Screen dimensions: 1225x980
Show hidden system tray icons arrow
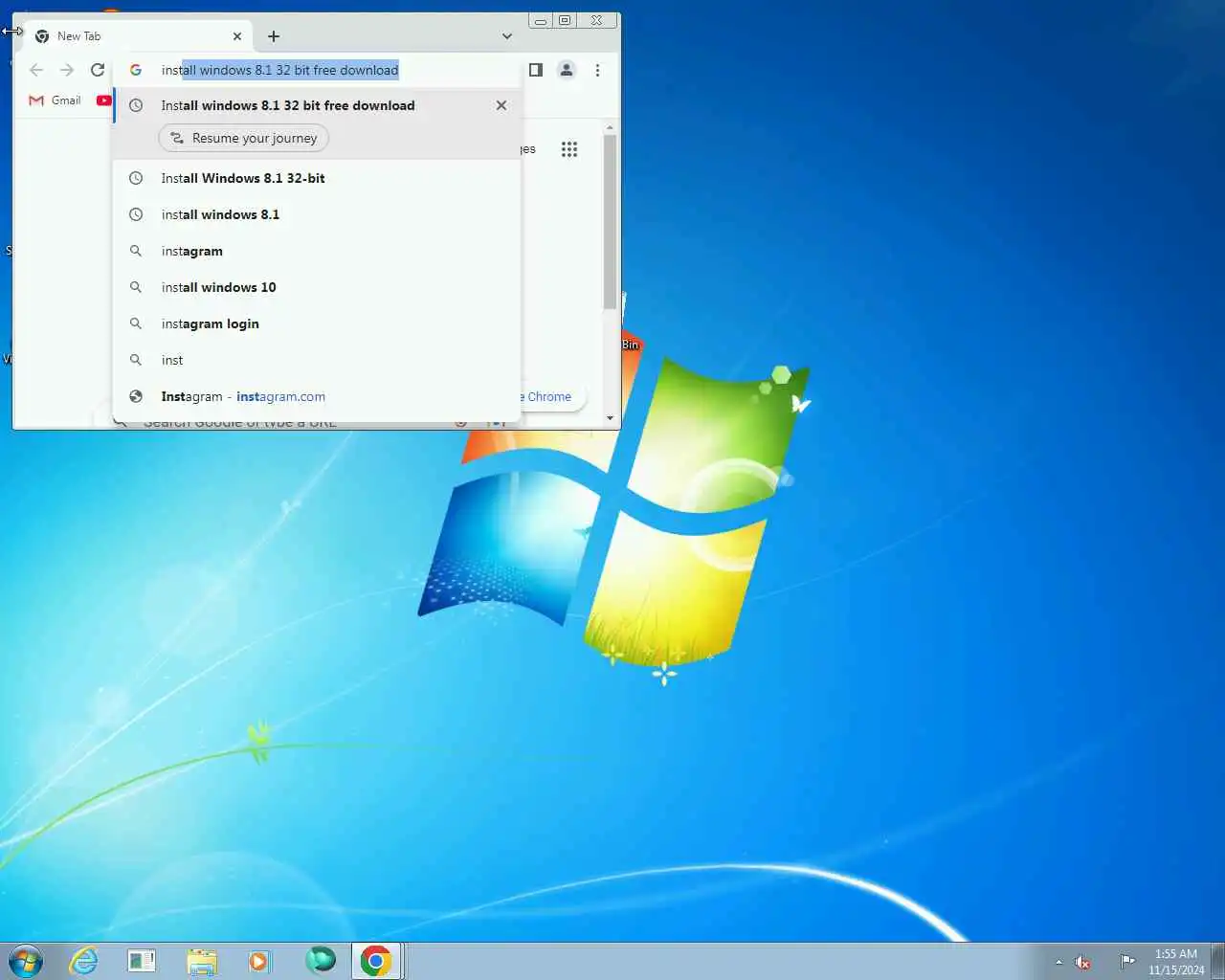1058,962
